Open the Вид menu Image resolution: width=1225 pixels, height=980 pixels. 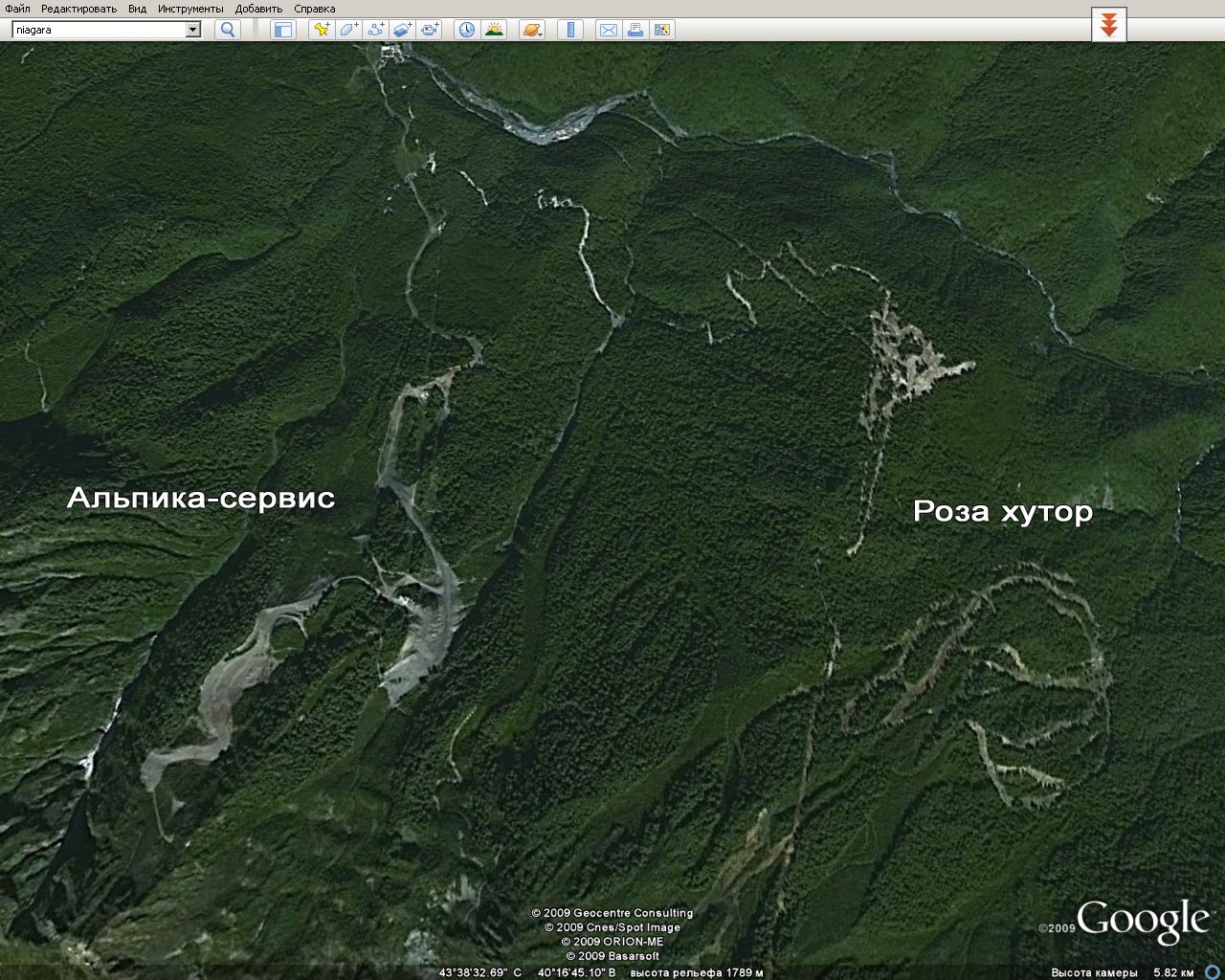coord(138,9)
